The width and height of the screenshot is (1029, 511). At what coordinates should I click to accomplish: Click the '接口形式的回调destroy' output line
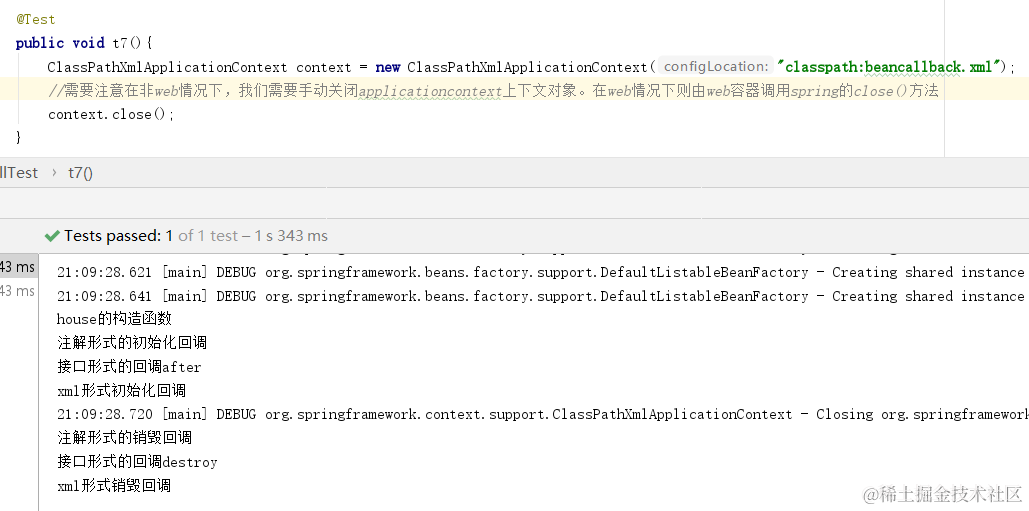(x=137, y=462)
